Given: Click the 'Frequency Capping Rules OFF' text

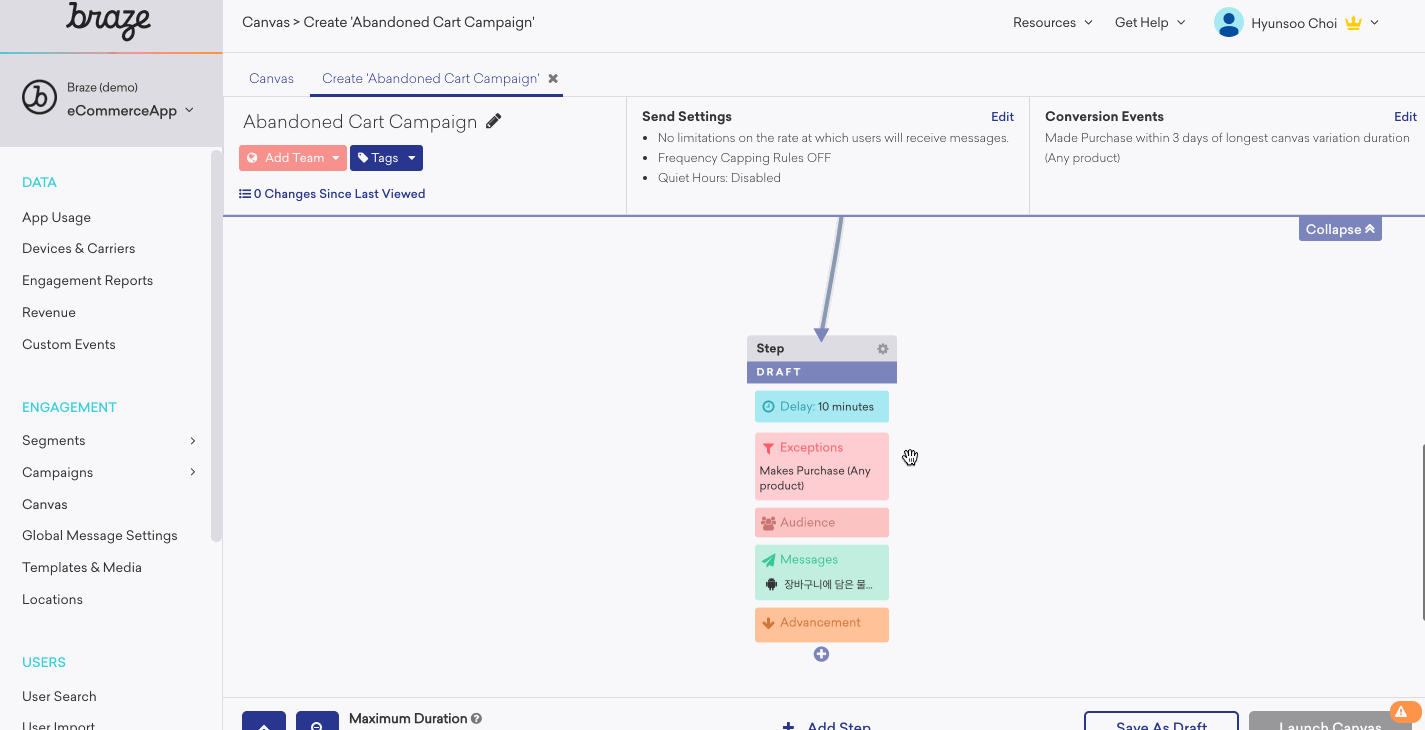Looking at the screenshot, I should pyautogui.click(x=744, y=158).
